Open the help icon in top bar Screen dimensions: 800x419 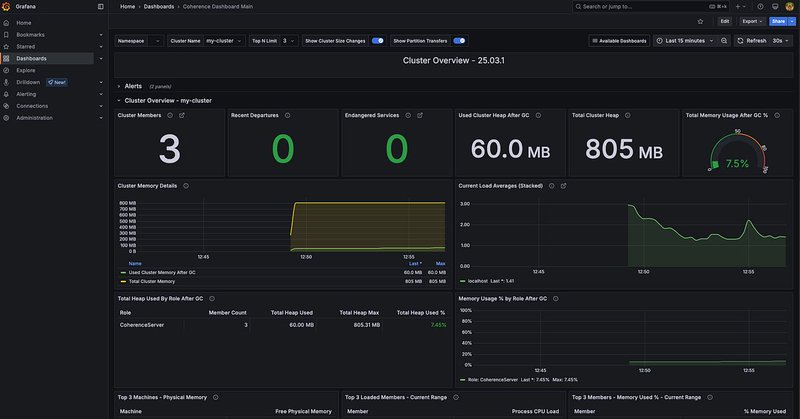pos(760,7)
